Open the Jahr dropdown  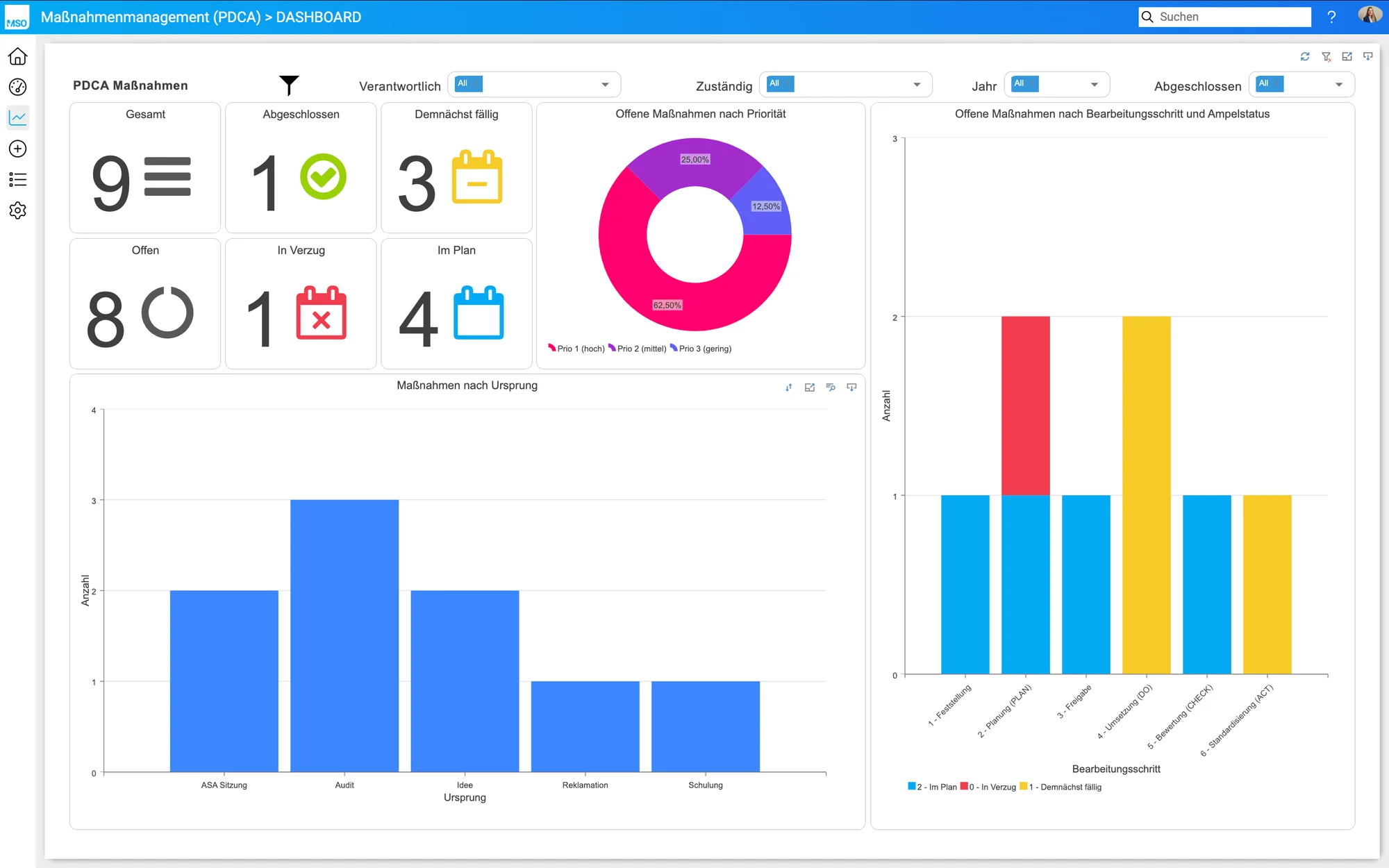click(1057, 85)
